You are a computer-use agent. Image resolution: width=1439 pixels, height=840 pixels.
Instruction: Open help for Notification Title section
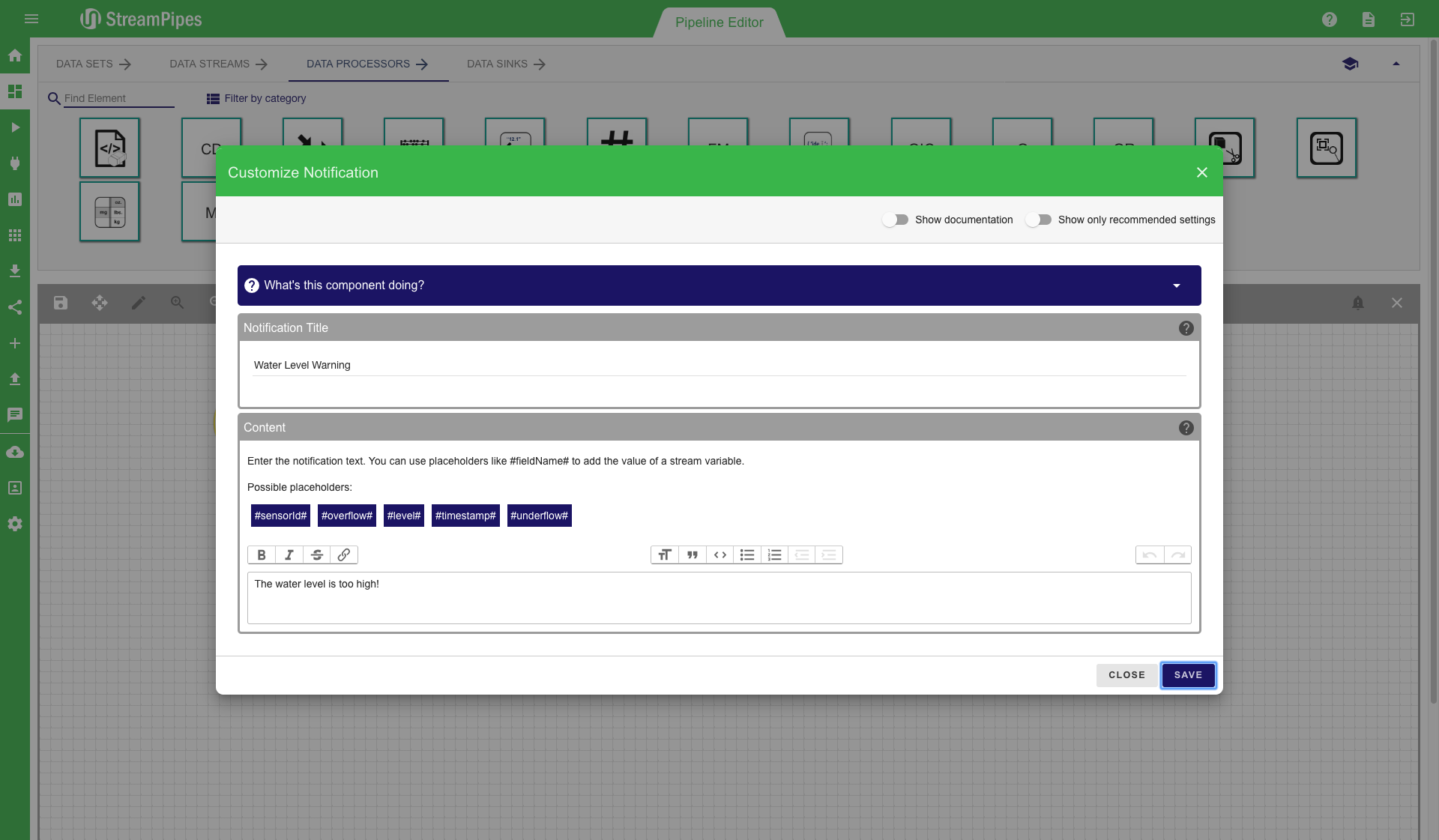click(x=1186, y=328)
